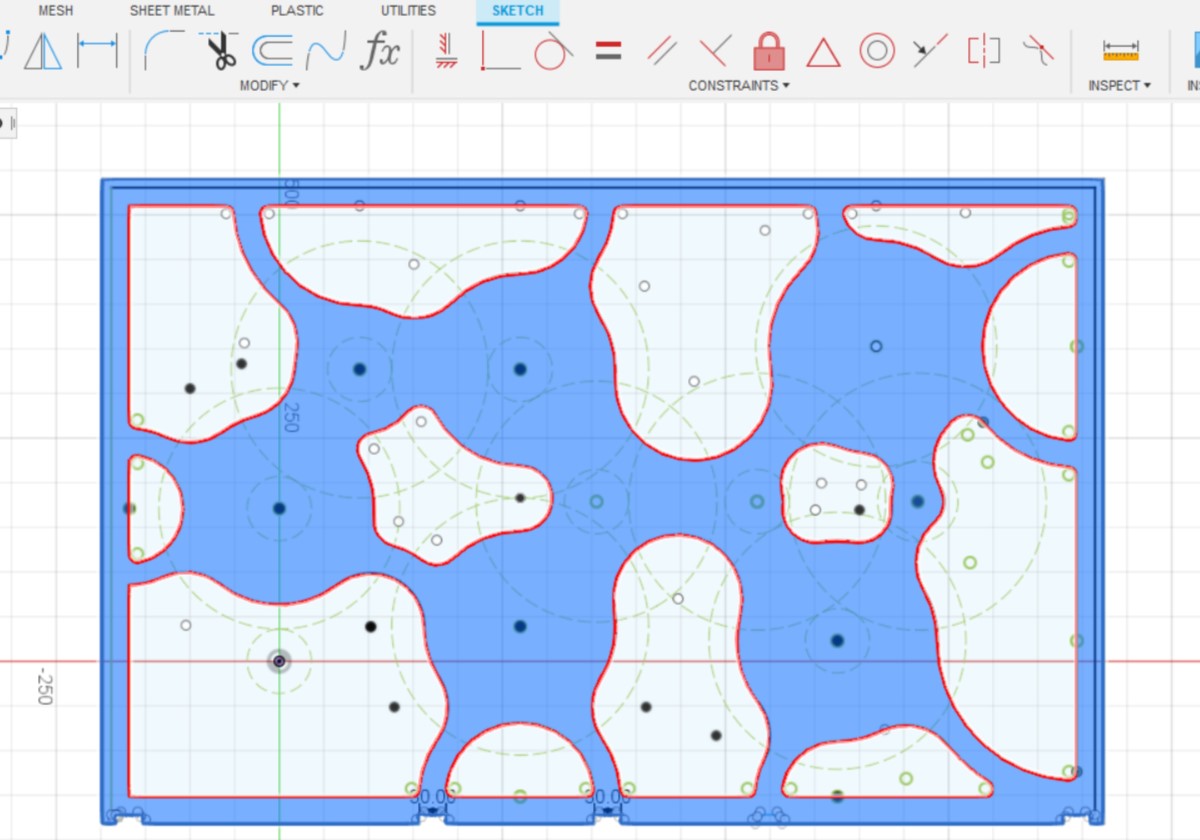Viewport: 1200px width, 840px height.
Task: Switch to the UTILITIES tab
Action: point(408,11)
